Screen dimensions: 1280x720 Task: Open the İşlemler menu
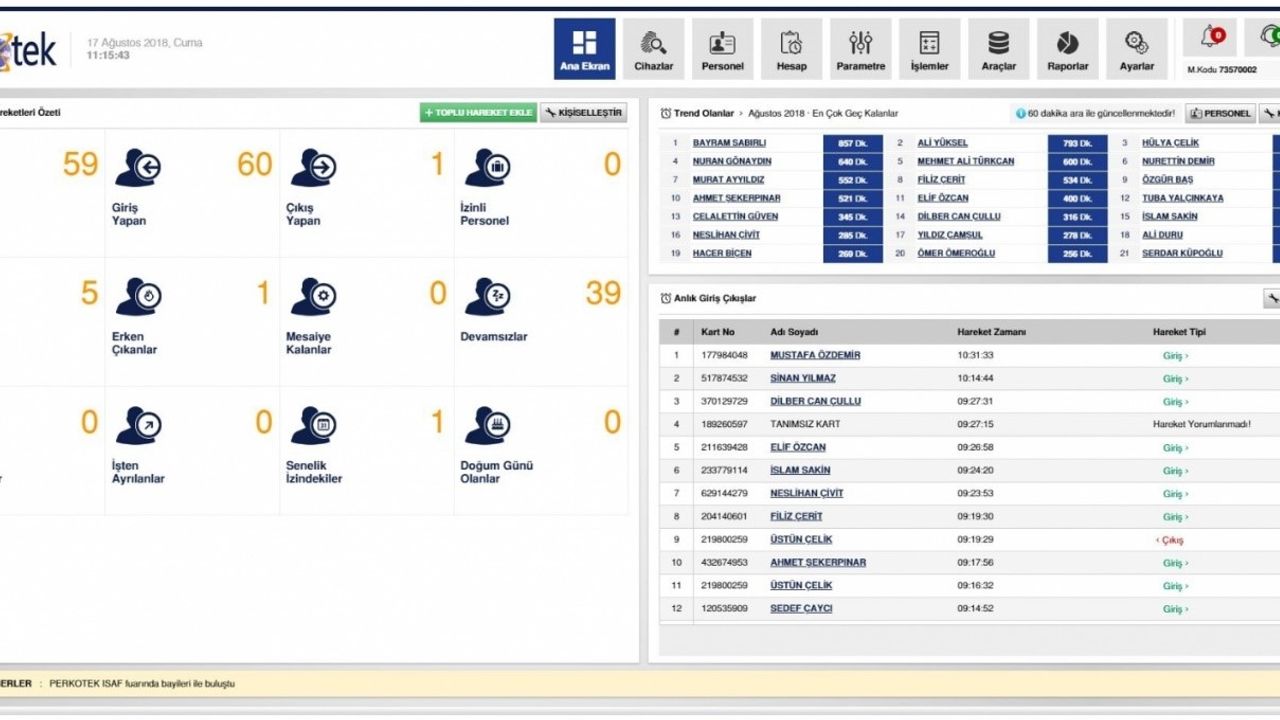(929, 49)
